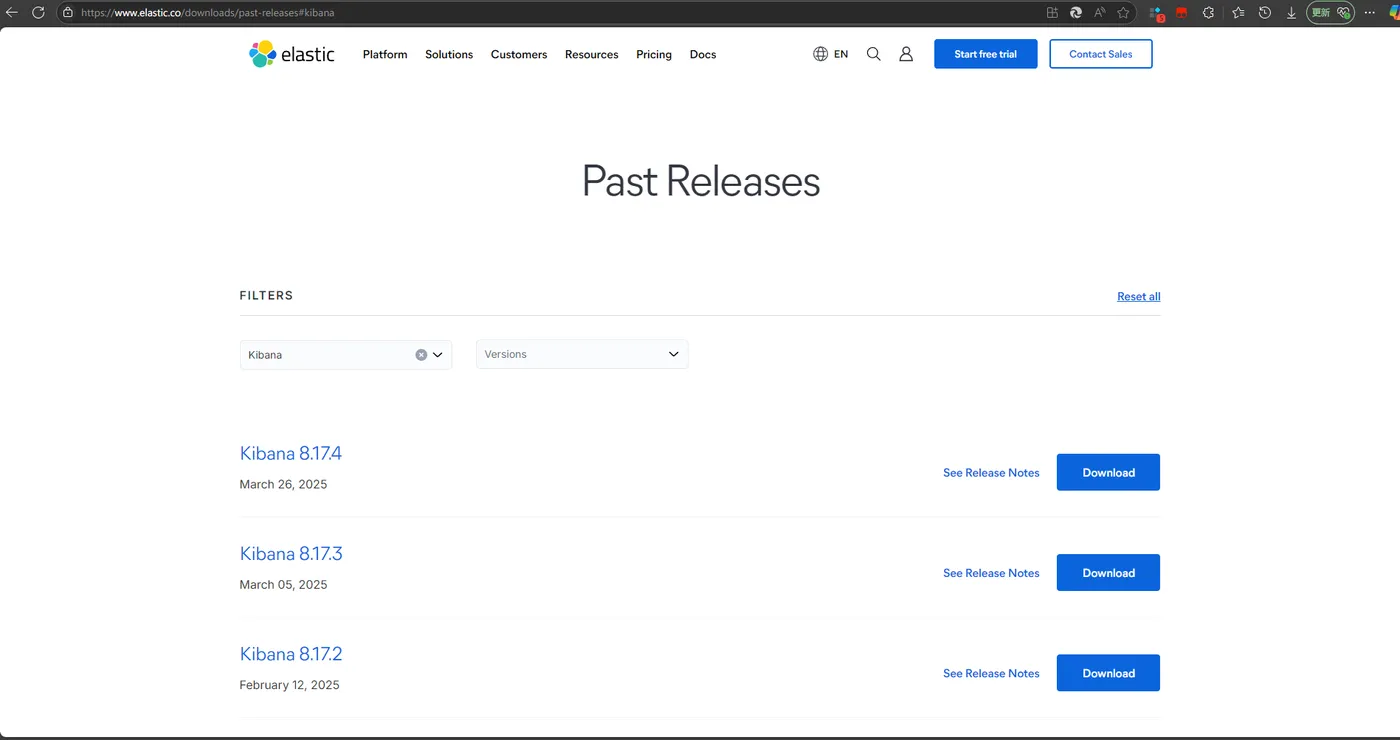See Release Notes for Kibana 8.17.4
The height and width of the screenshot is (740, 1400).
pyautogui.click(x=991, y=473)
